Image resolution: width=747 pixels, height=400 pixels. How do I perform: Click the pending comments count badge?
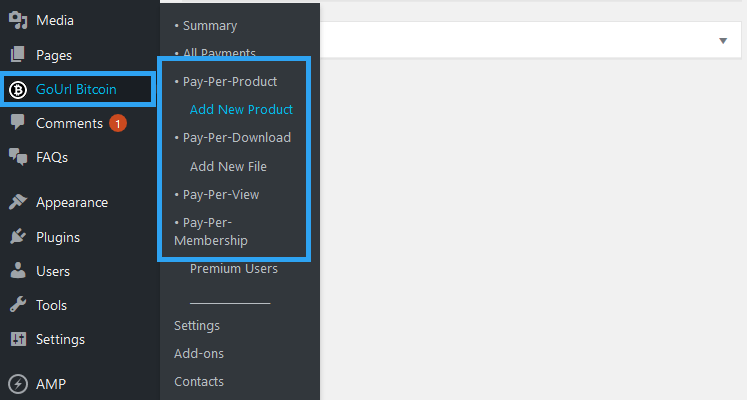click(x=117, y=123)
